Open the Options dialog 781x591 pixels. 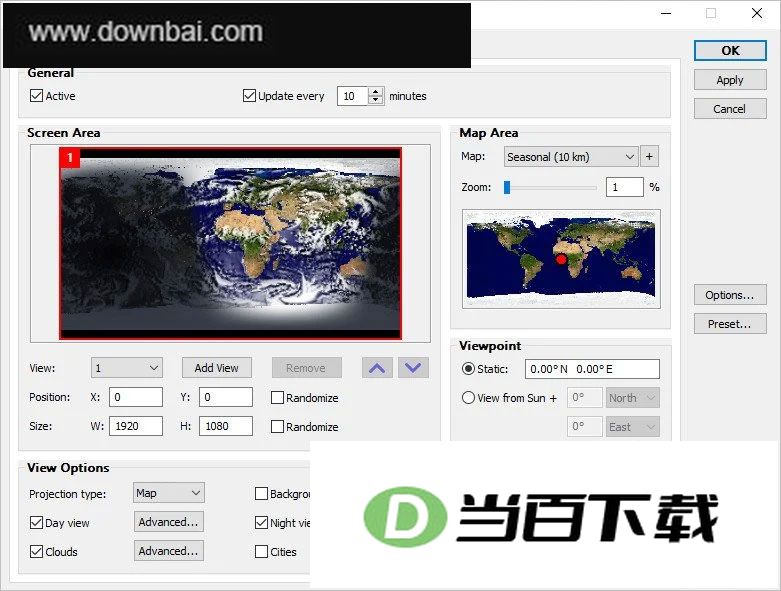pyautogui.click(x=730, y=295)
